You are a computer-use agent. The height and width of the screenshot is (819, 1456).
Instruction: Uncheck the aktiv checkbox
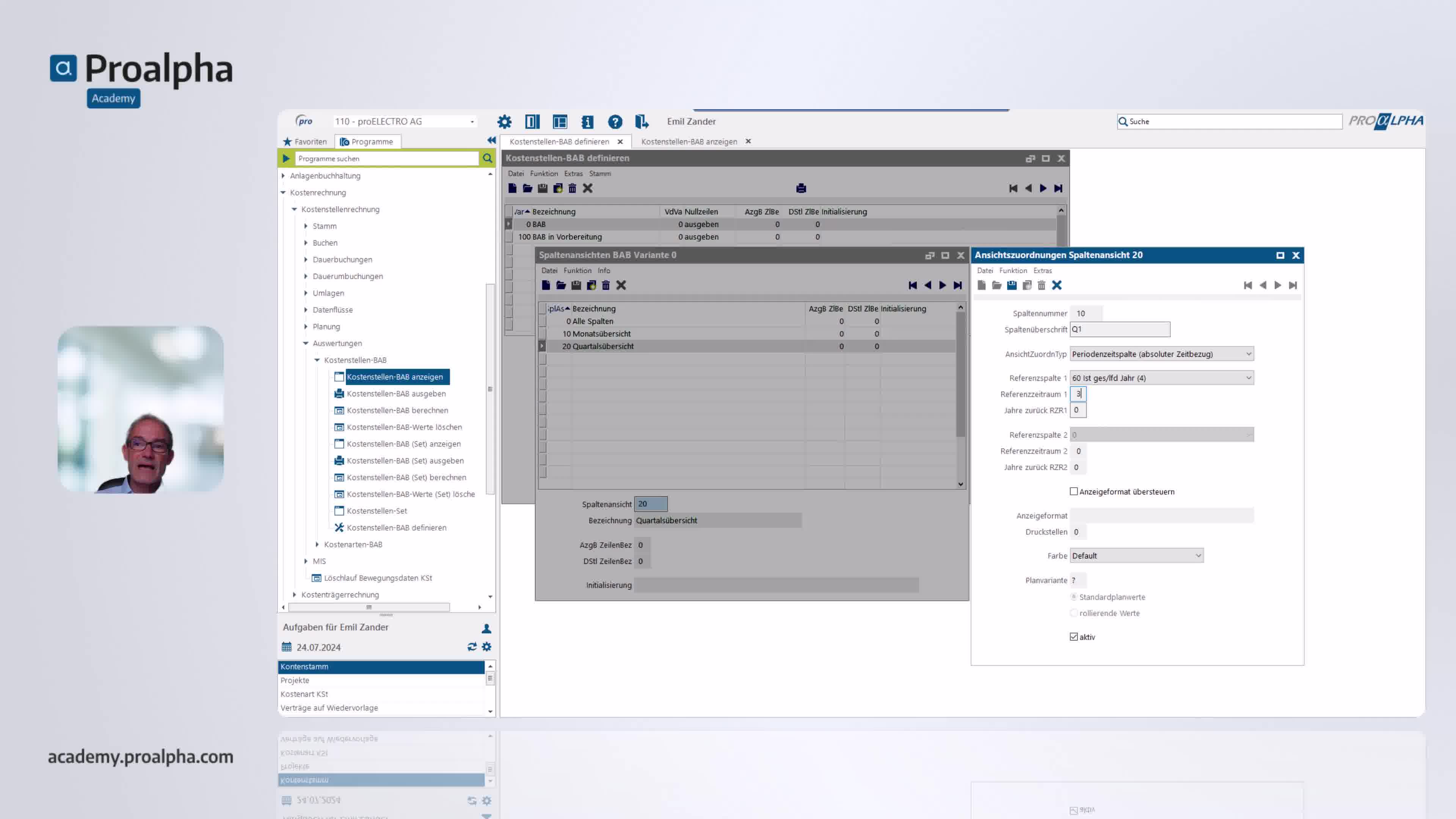tap(1074, 637)
